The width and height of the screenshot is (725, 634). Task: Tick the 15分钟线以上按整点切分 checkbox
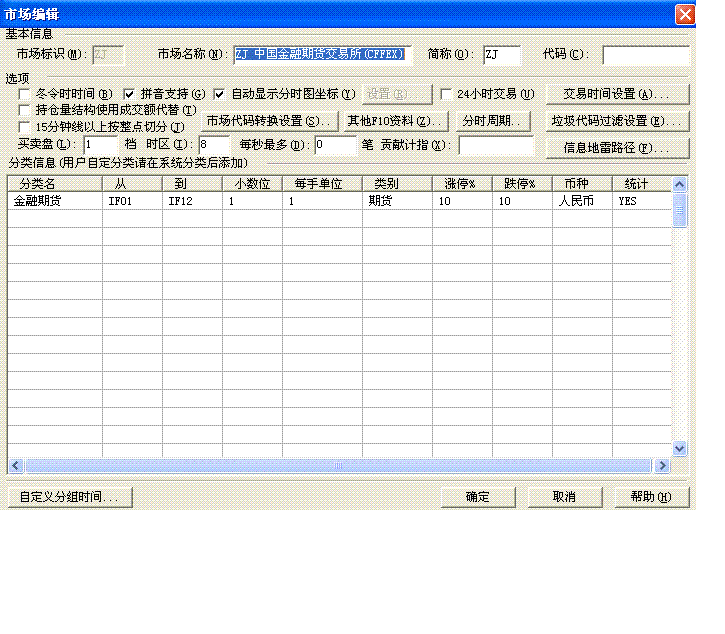(x=25, y=127)
